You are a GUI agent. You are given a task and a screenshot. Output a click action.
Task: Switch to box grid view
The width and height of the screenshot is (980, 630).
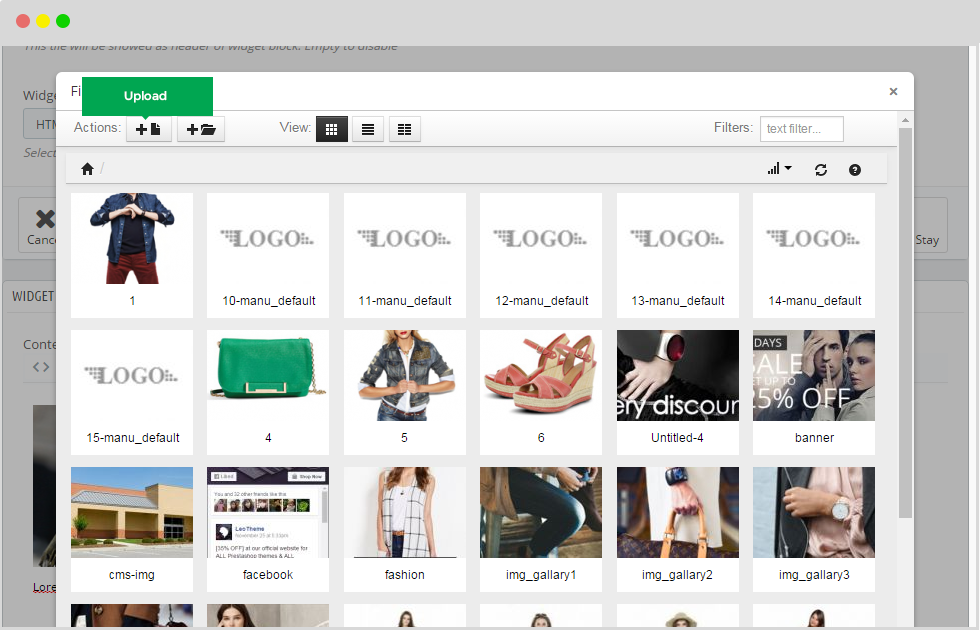[x=332, y=129]
